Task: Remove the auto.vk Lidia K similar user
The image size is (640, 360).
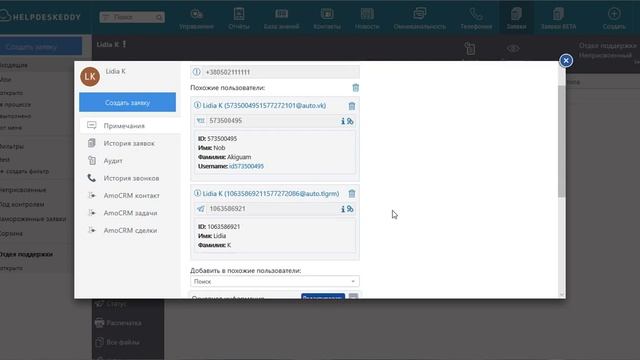Action: click(352, 106)
